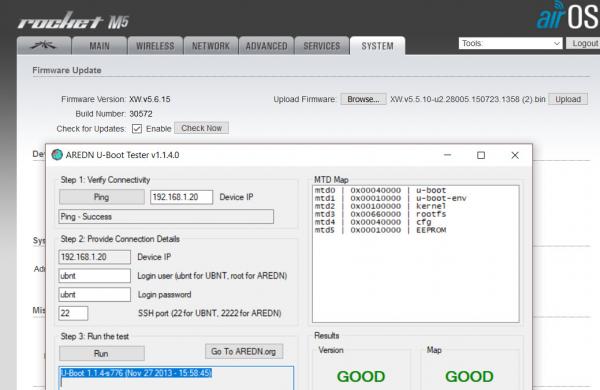Click the SSH port field
This screenshot has height=390, width=600.
(x=73, y=313)
